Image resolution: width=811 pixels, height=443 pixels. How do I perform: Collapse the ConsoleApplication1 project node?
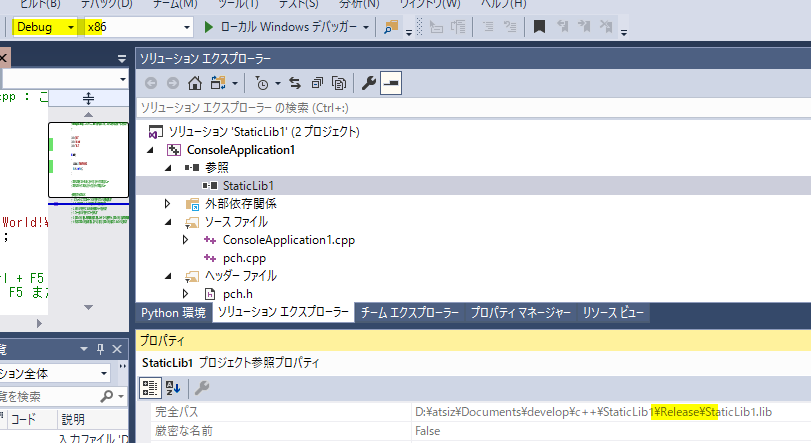click(151, 150)
